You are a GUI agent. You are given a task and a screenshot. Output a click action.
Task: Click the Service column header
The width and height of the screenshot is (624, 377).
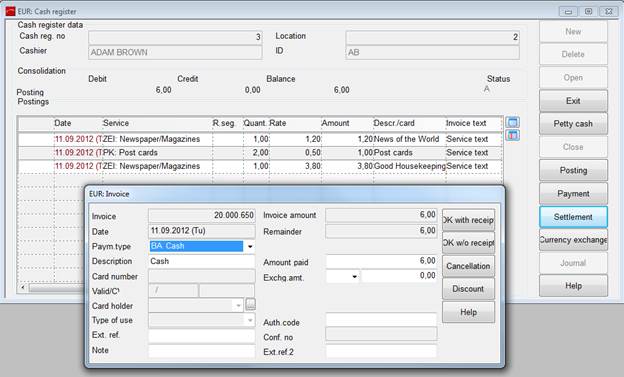coord(157,123)
